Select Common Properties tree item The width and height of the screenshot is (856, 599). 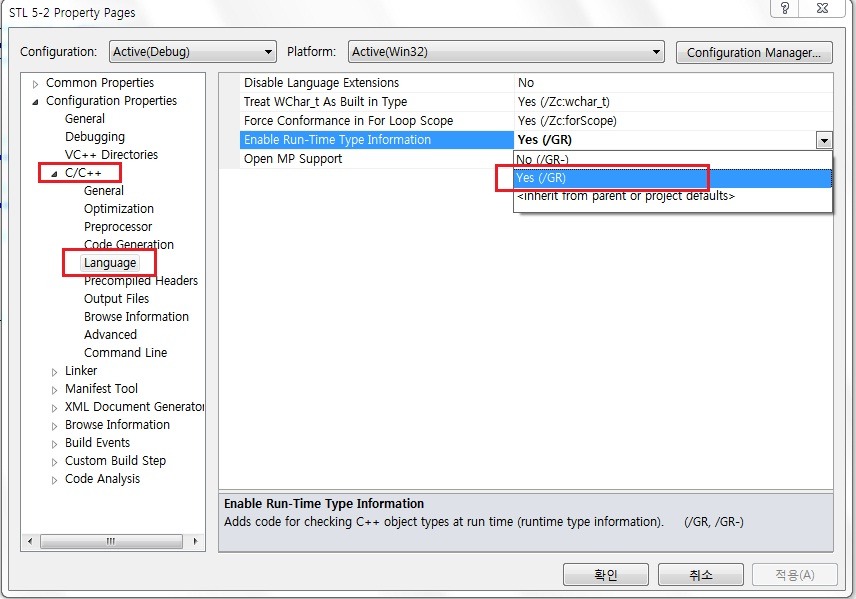[100, 82]
